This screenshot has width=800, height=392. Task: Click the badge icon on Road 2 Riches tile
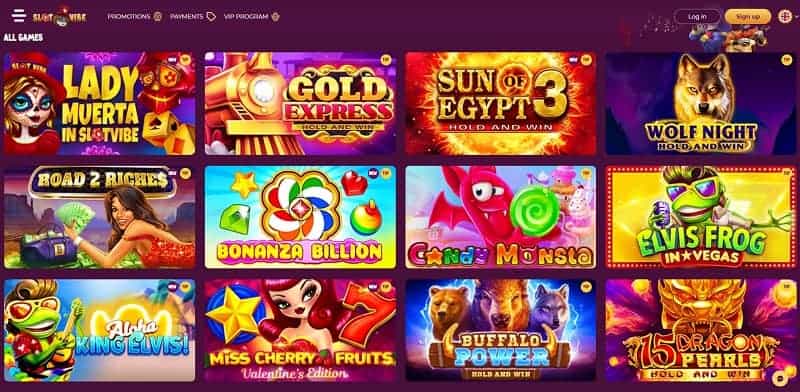(x=185, y=174)
